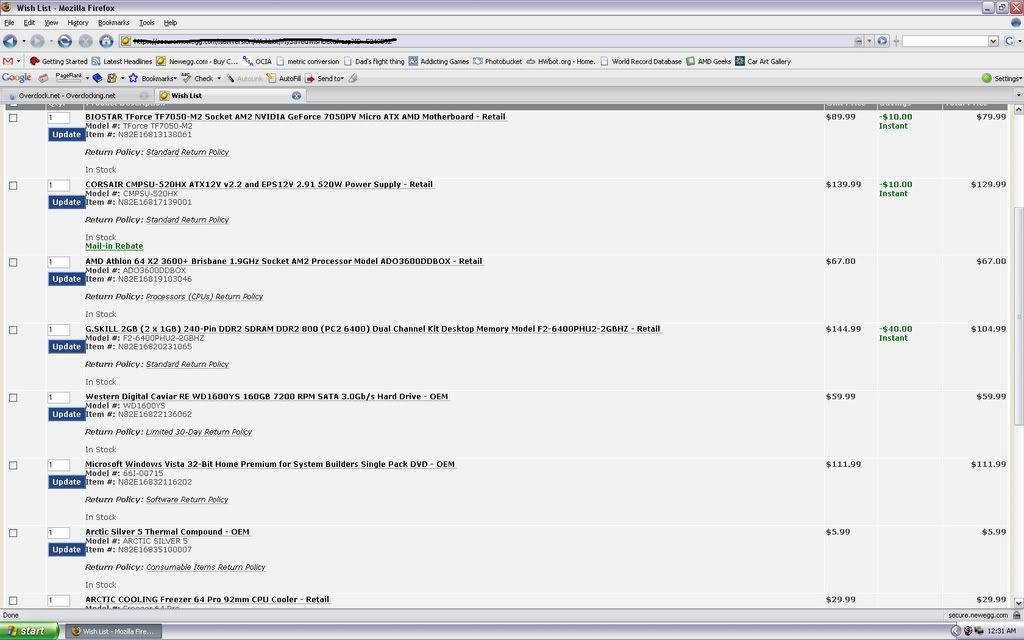Open the Limited 30-Day Return Policy link

coord(199,432)
